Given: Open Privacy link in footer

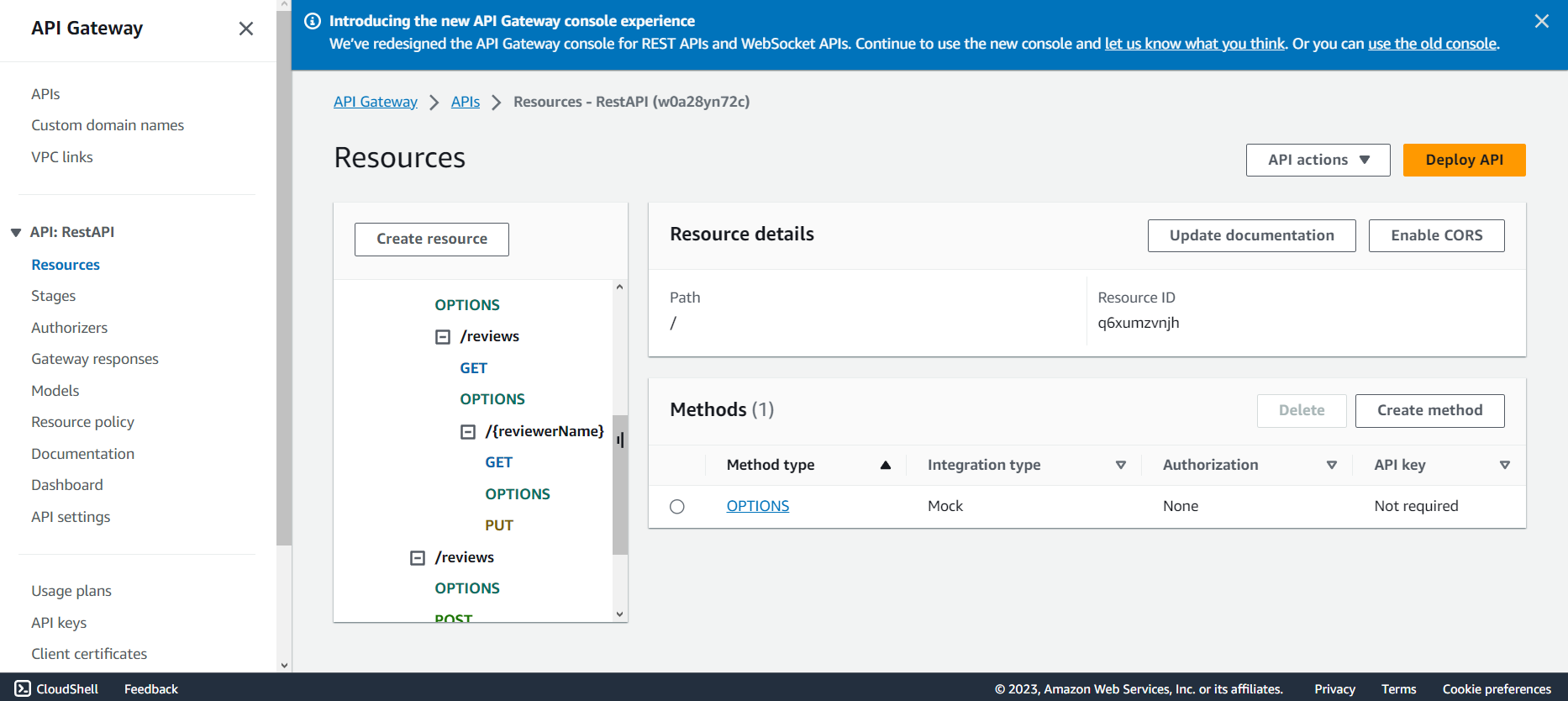Looking at the screenshot, I should [x=1335, y=689].
